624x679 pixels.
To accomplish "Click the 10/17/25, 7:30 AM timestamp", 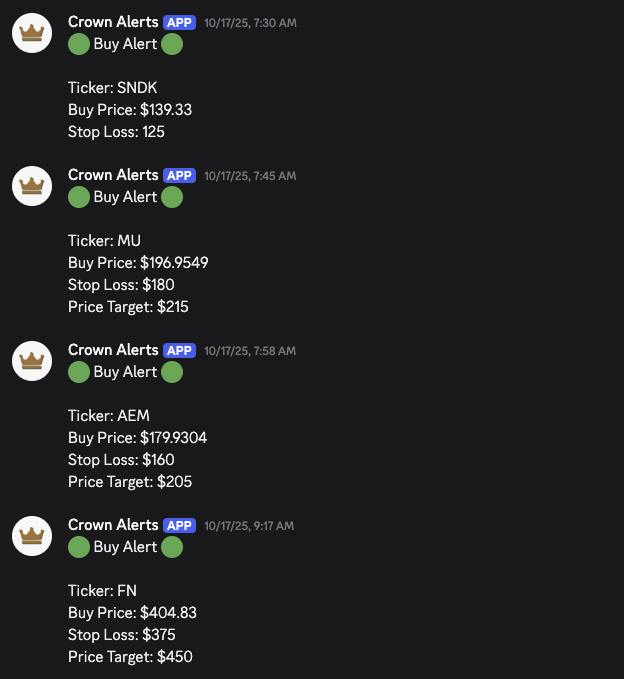I will coord(250,23).
